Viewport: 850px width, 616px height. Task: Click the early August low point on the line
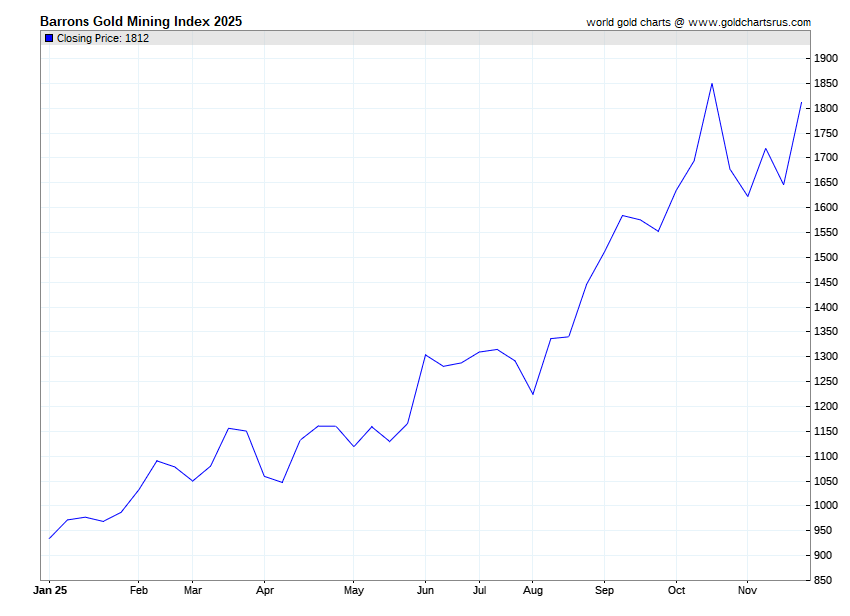click(533, 394)
